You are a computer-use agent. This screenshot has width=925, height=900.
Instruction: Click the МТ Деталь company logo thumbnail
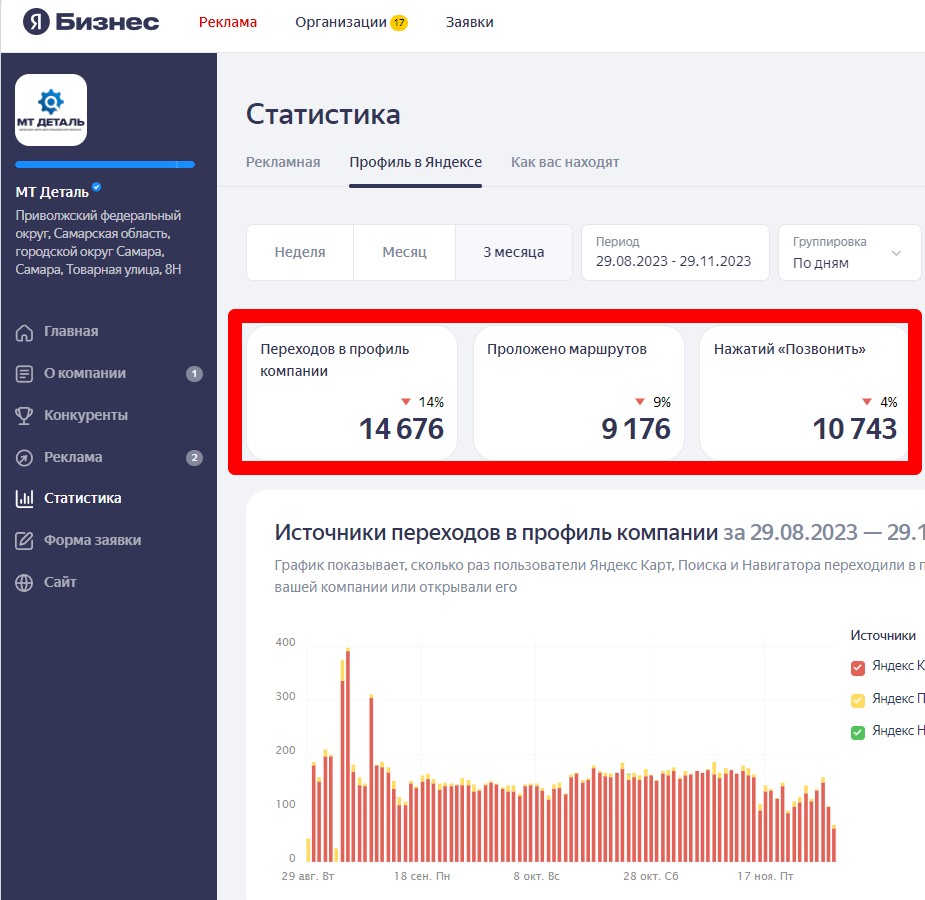tap(51, 110)
